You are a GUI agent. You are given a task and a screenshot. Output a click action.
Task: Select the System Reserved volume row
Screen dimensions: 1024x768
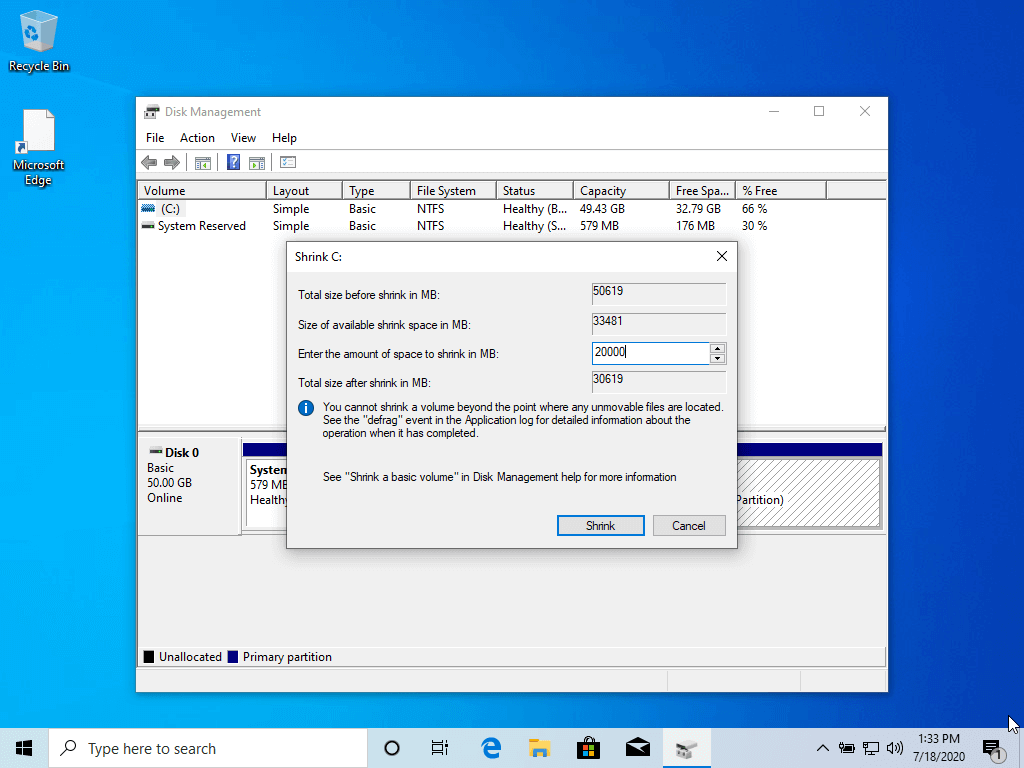201,226
